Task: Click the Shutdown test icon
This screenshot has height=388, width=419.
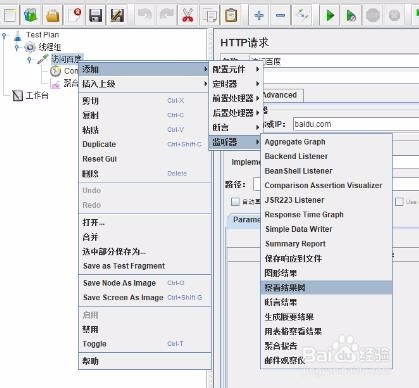Action: click(x=394, y=15)
